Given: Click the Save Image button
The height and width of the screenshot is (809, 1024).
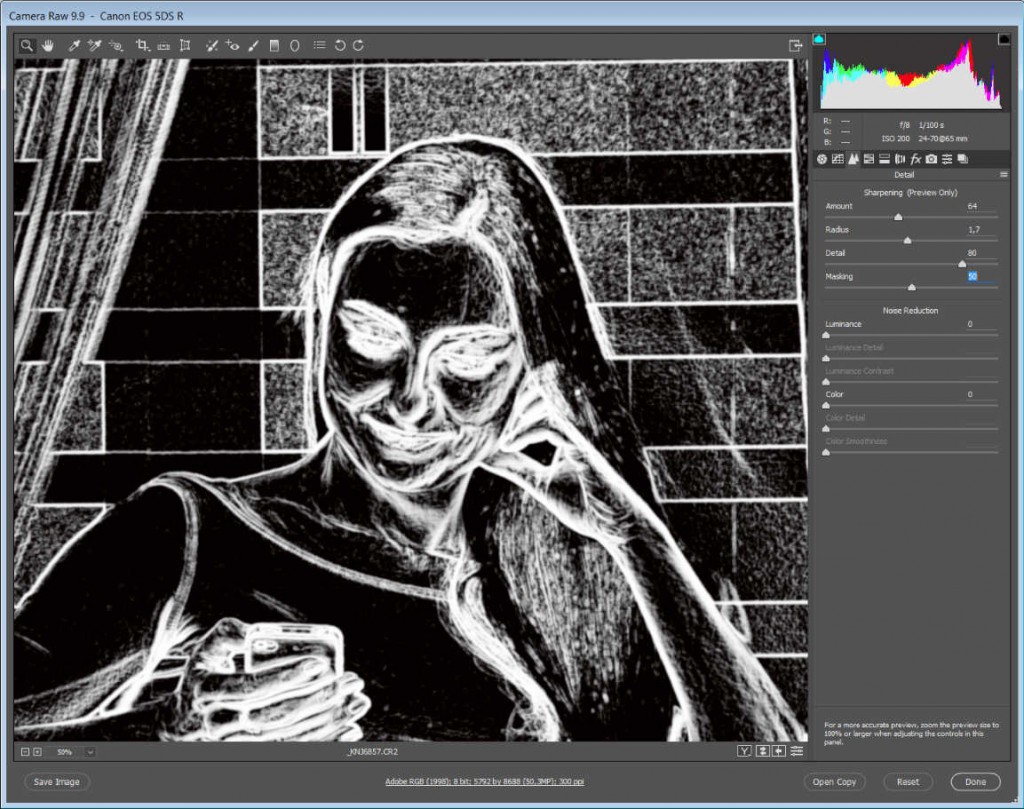Looking at the screenshot, I should tap(56, 782).
